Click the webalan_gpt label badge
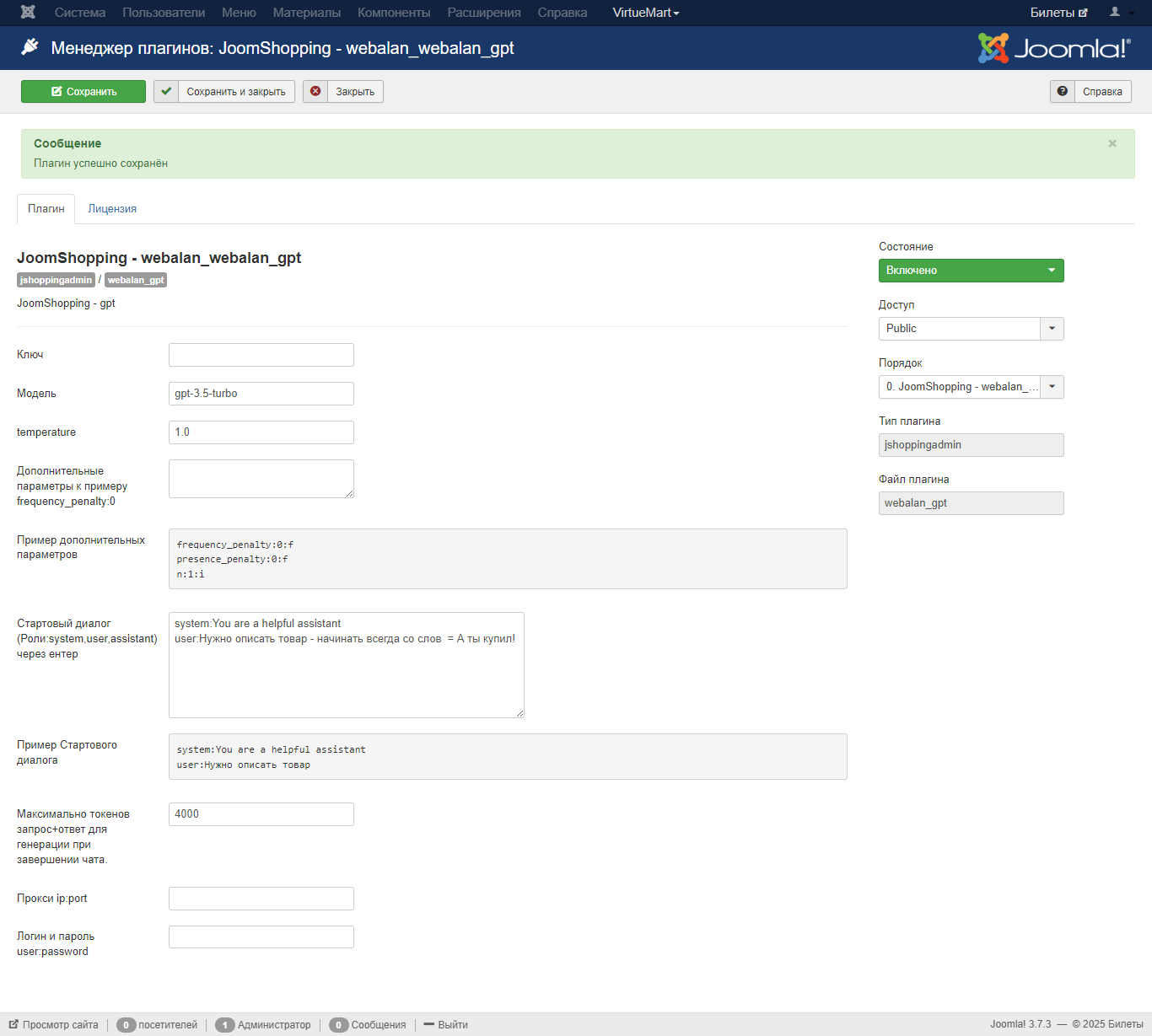 [136, 280]
